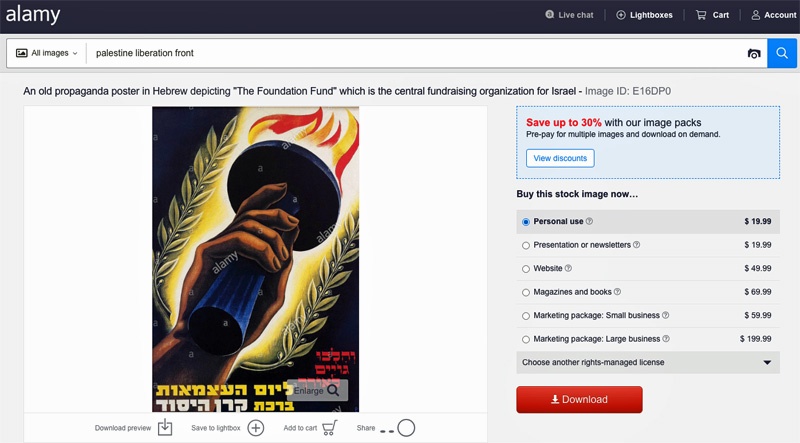
Task: Select the Website license radio button
Action: tap(526, 269)
